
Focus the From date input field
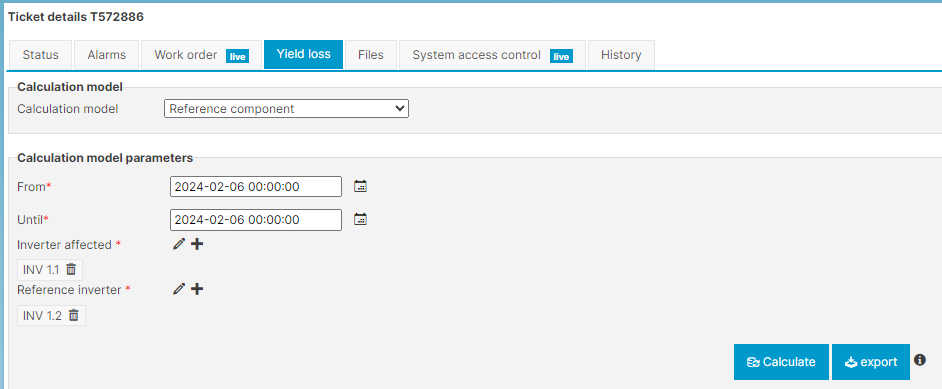[256, 187]
